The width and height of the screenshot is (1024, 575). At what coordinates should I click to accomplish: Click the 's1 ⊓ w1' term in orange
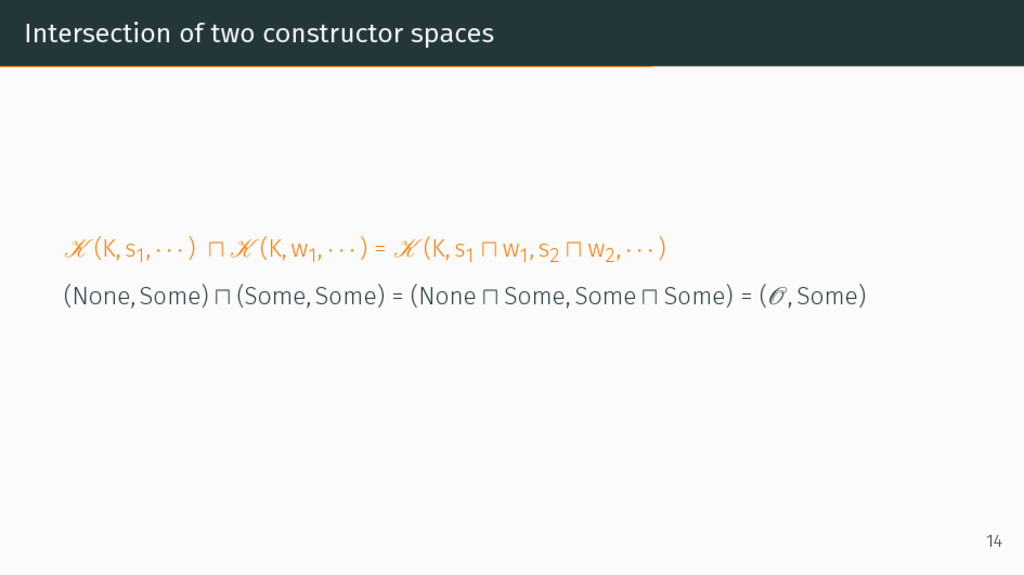point(494,250)
